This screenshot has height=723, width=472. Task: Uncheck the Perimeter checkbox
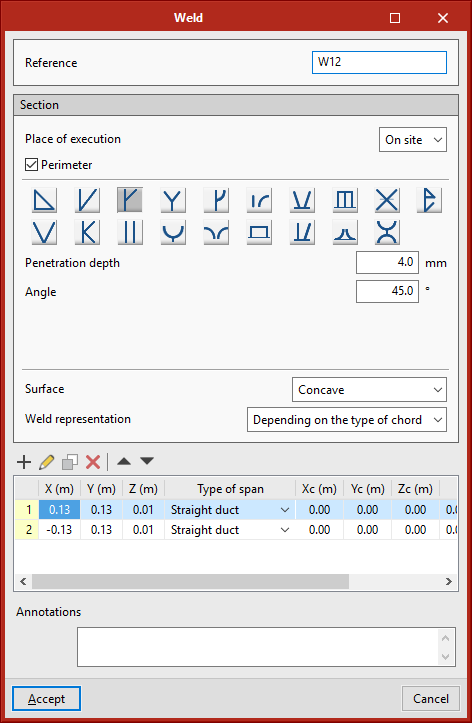[31, 165]
